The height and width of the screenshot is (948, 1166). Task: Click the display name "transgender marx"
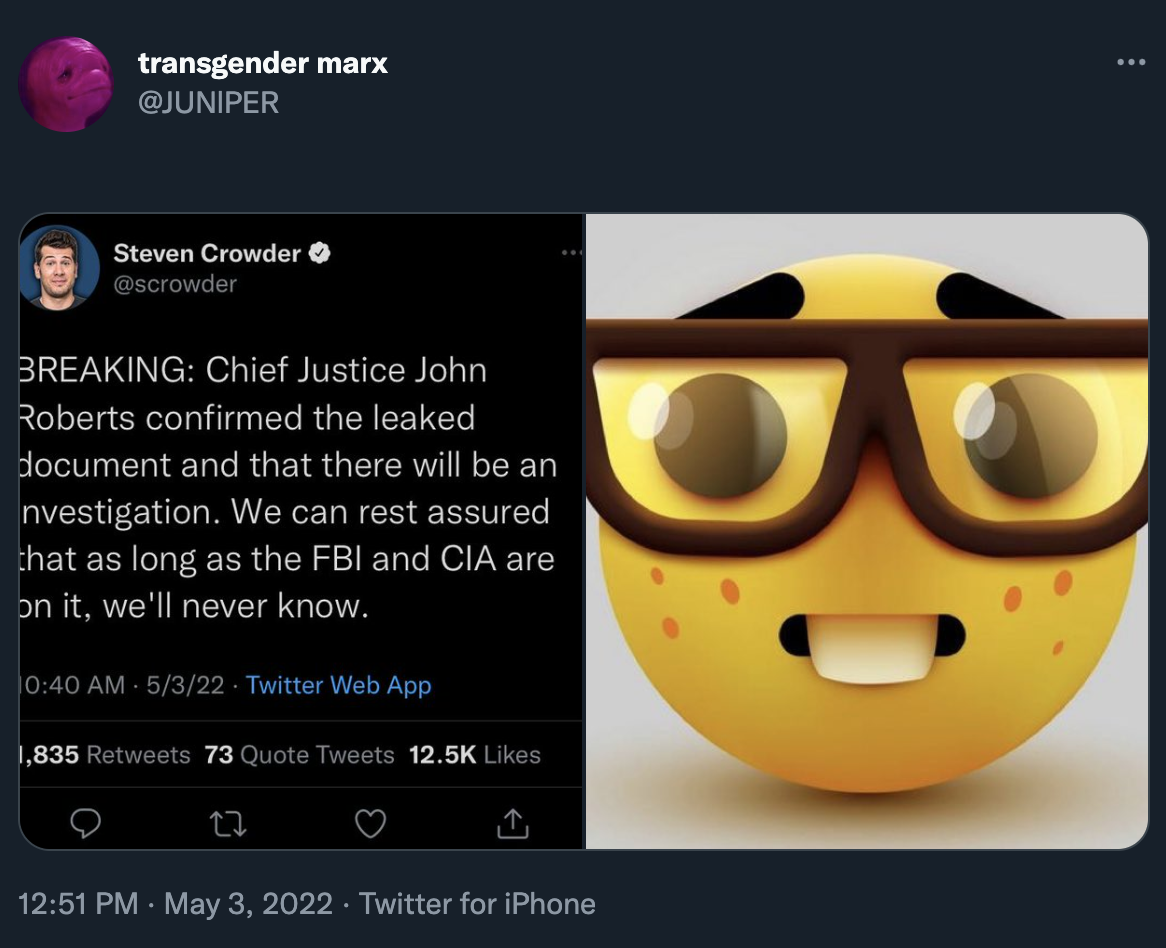point(263,64)
